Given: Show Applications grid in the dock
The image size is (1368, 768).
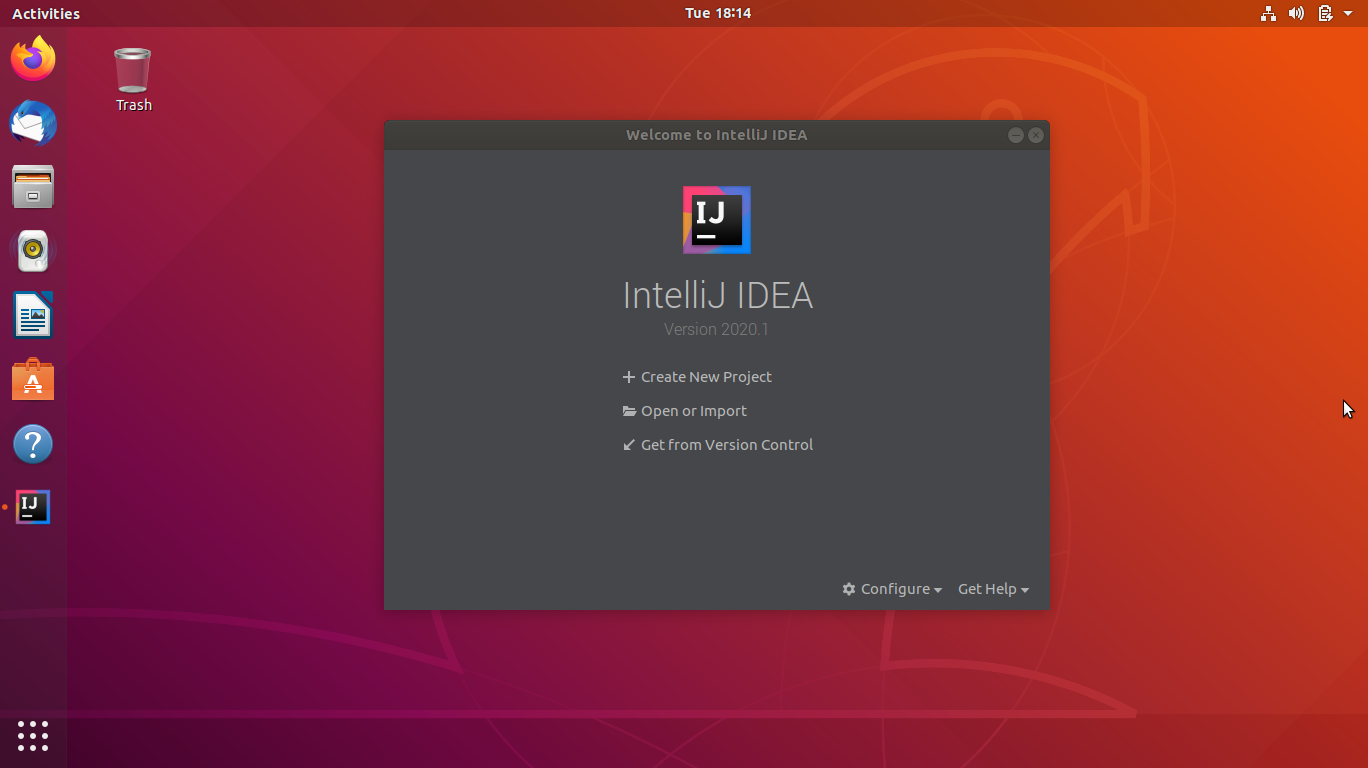Looking at the screenshot, I should 33,735.
